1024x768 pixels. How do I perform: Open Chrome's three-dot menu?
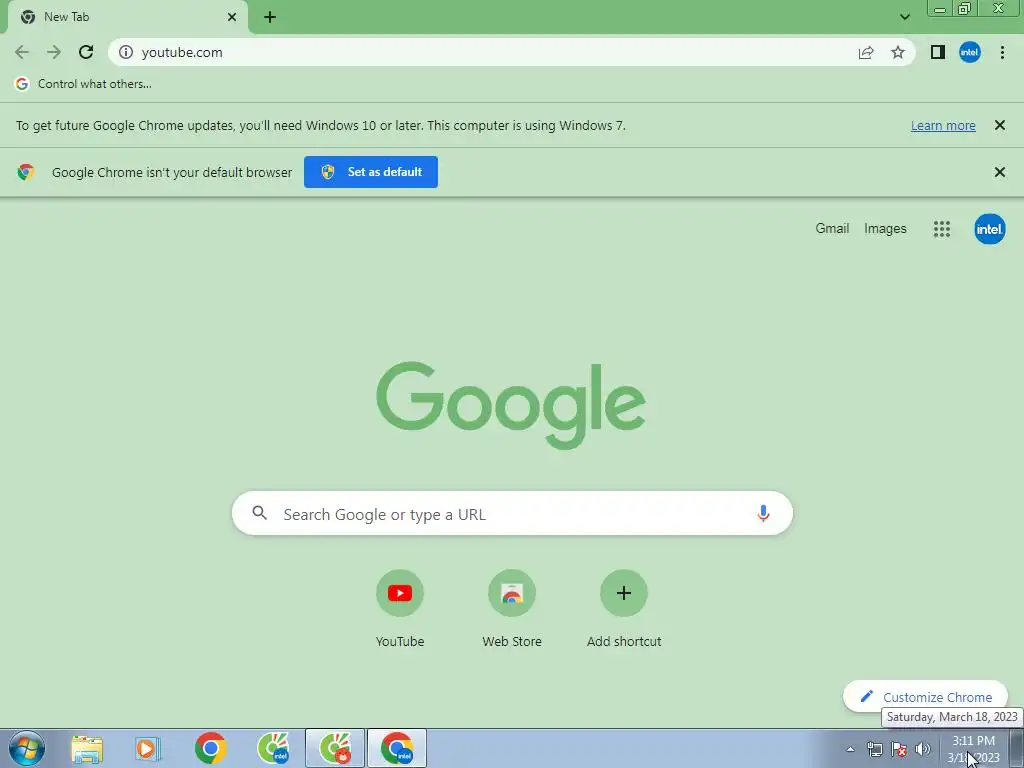[1002, 52]
